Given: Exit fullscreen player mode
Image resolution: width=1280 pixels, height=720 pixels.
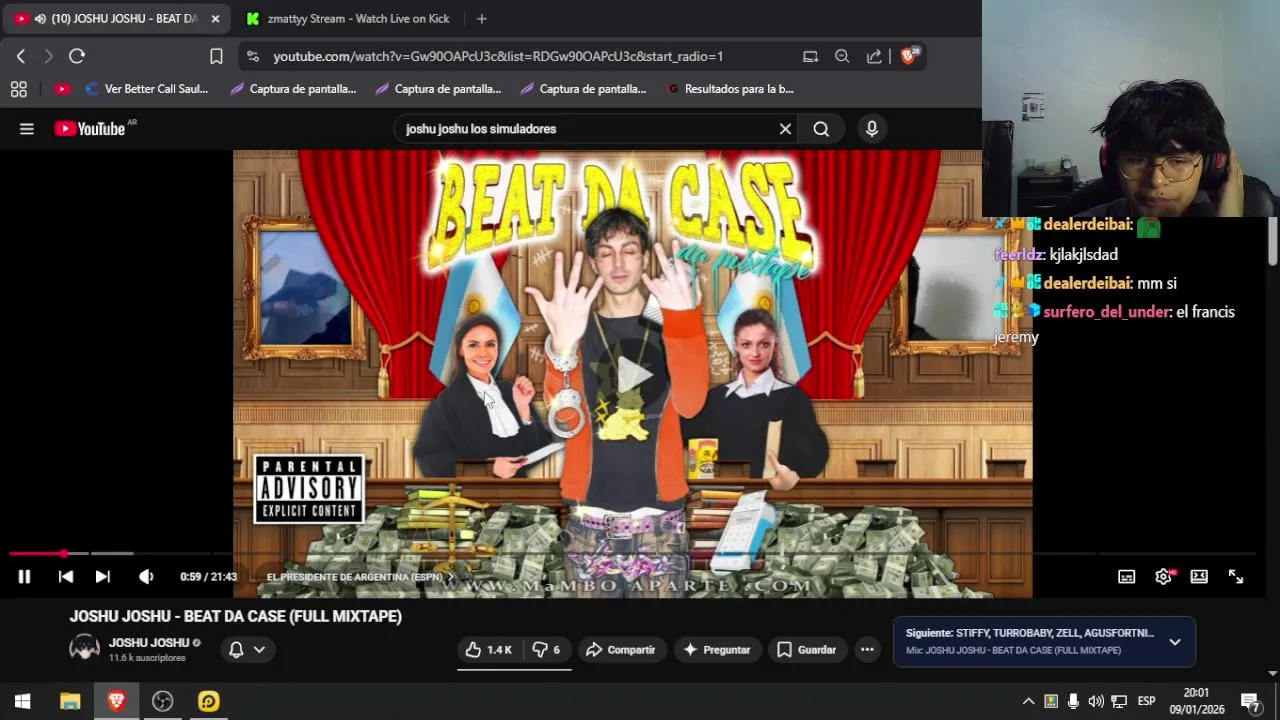Looking at the screenshot, I should [1236, 576].
